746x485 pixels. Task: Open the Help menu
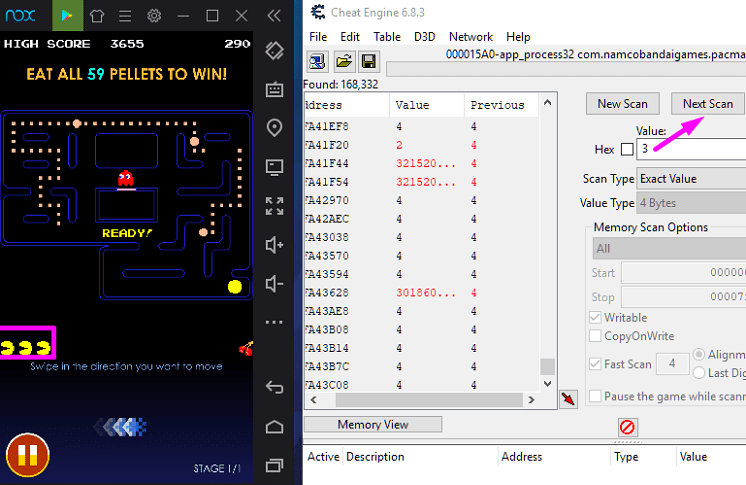[518, 37]
